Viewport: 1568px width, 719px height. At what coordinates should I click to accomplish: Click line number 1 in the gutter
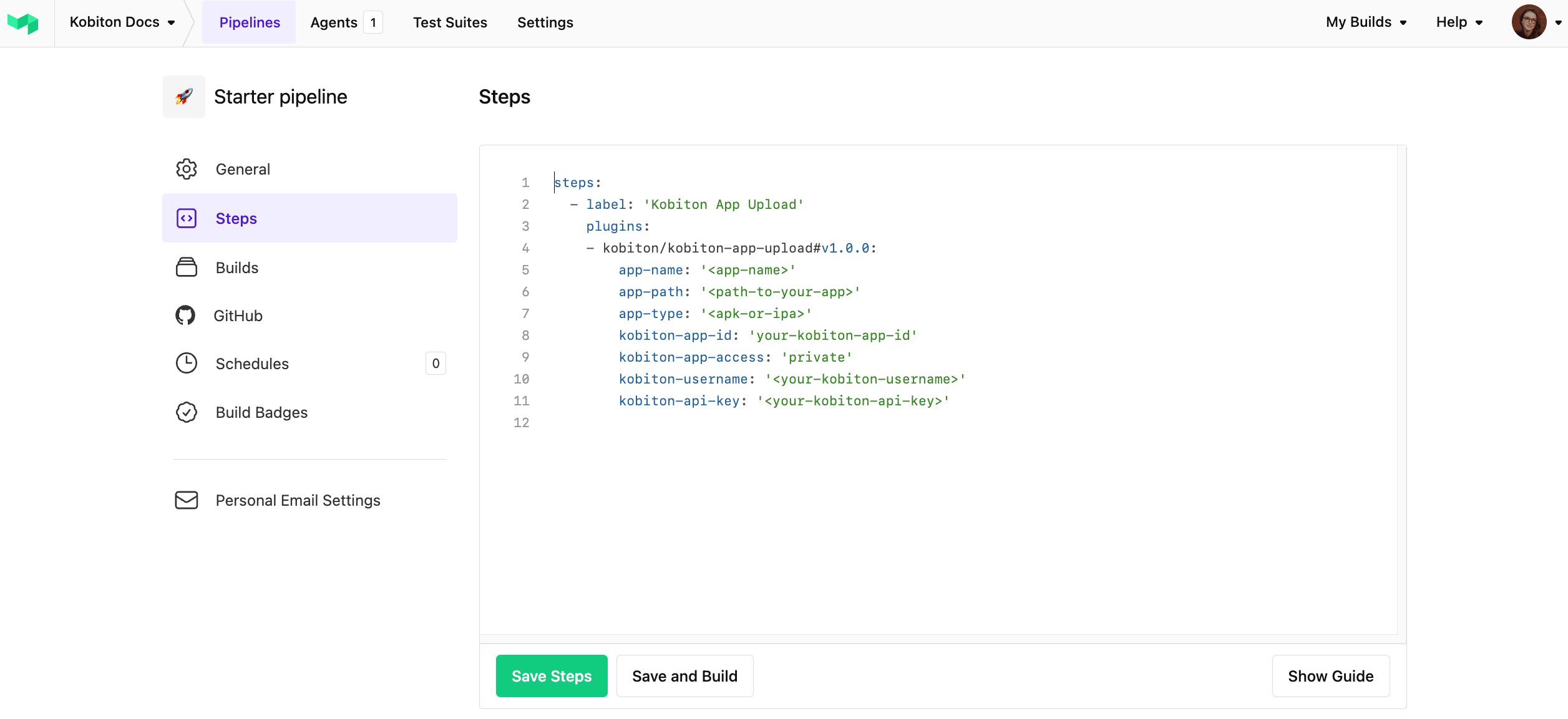coord(525,183)
